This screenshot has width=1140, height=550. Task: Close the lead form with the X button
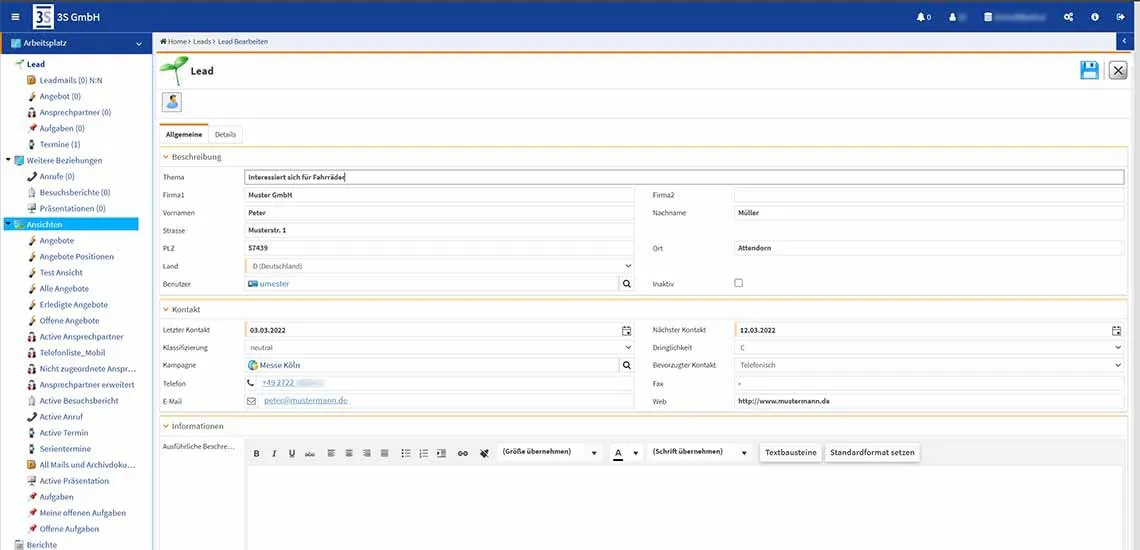pos(1118,71)
